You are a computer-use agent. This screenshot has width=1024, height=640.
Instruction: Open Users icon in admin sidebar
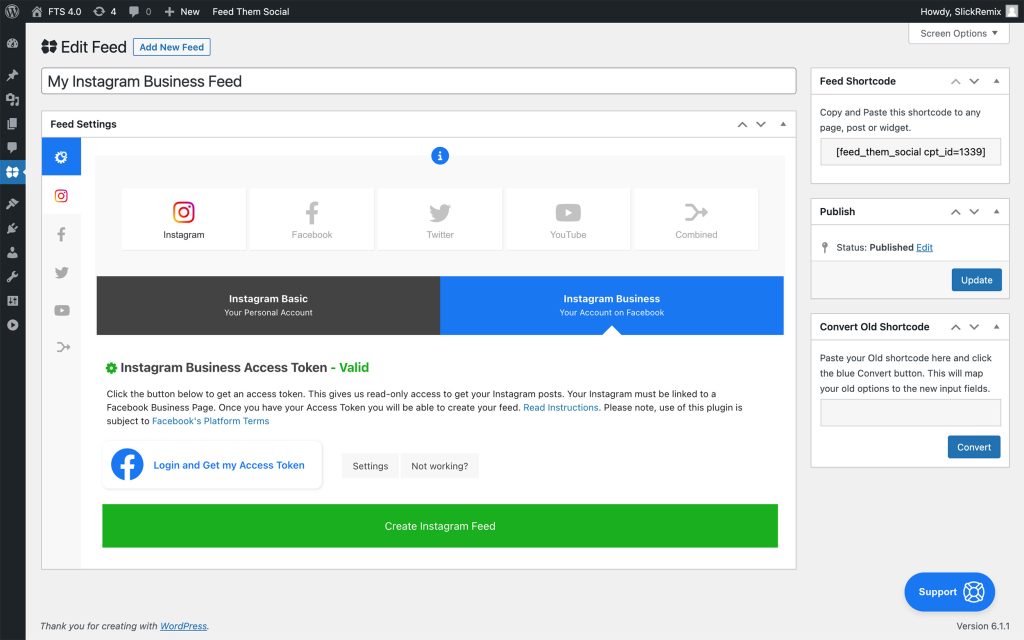(x=12, y=253)
